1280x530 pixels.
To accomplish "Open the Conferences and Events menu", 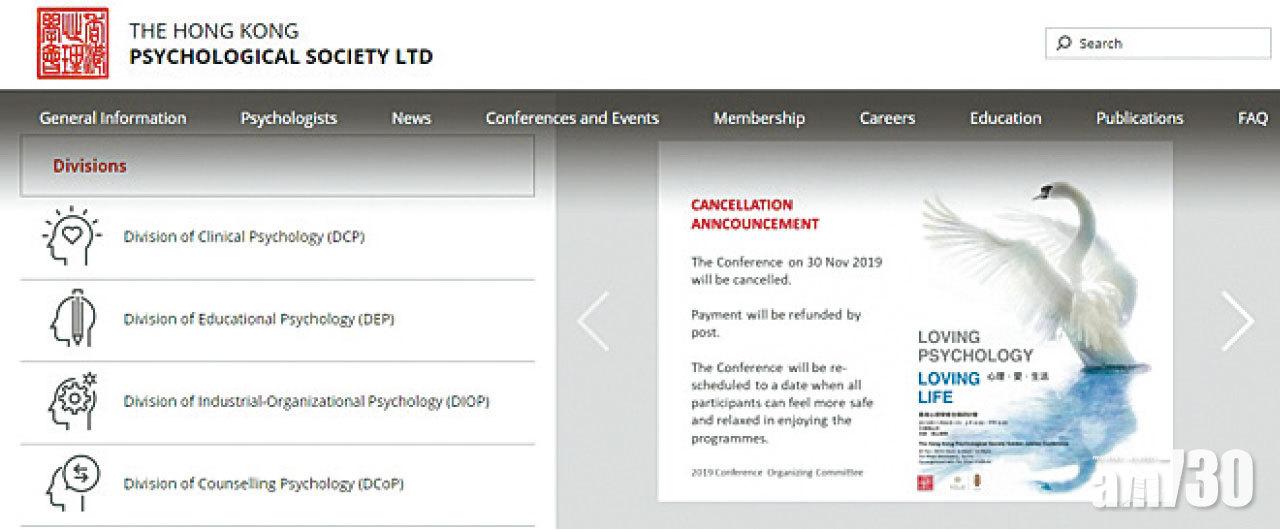I will [572, 118].
